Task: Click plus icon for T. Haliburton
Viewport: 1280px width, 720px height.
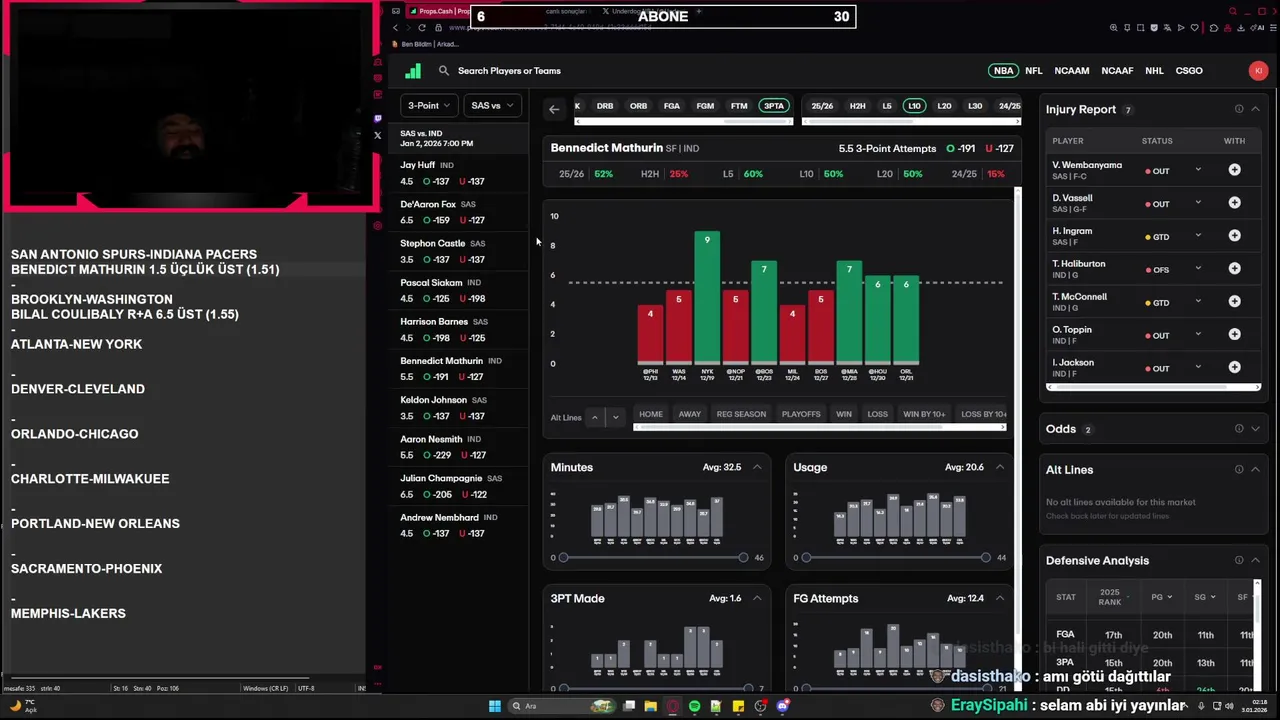Action: coord(1234,269)
